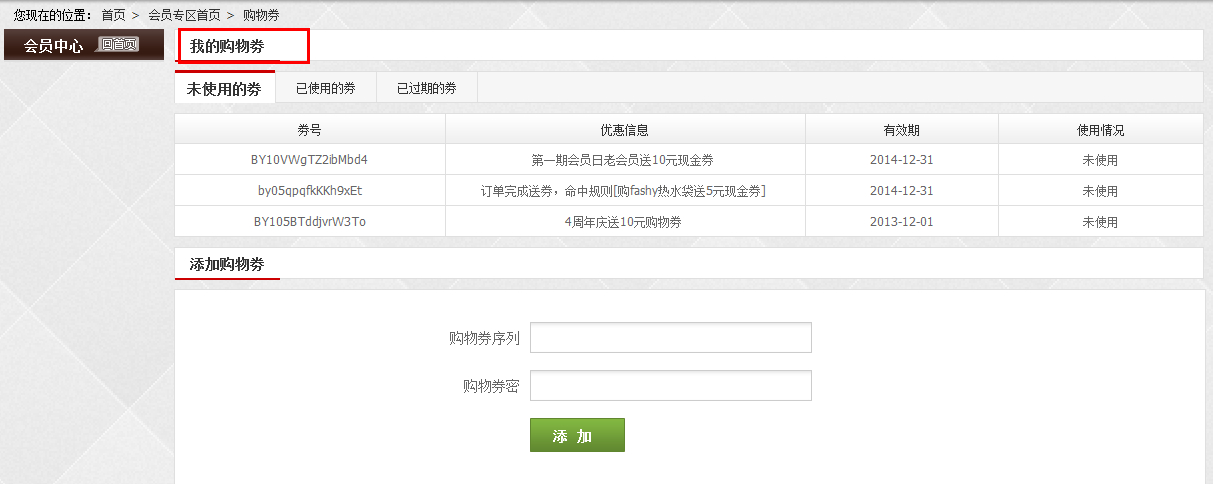1213x484 pixels.
Task: Click the 券号 column header
Action: coord(309,130)
